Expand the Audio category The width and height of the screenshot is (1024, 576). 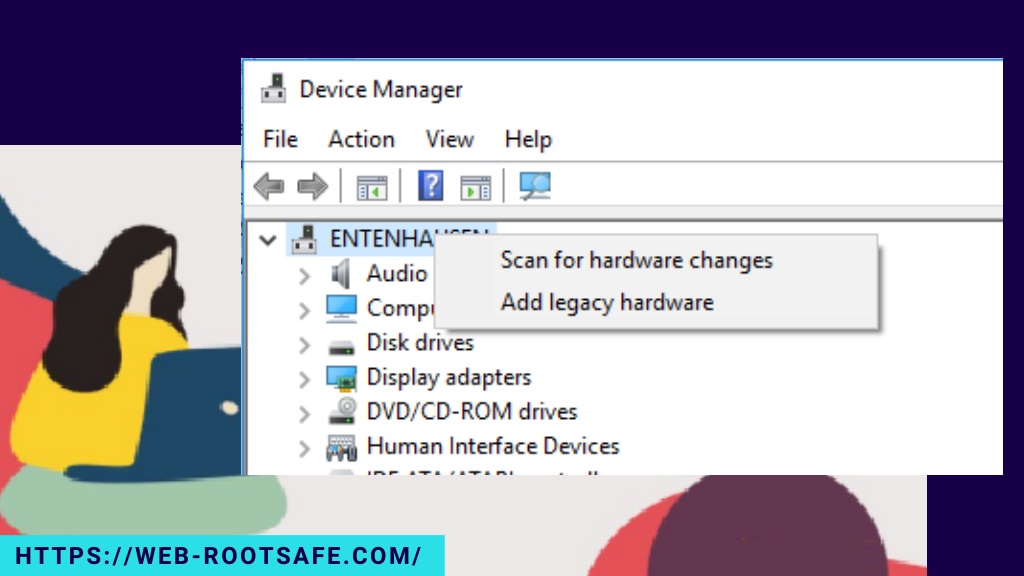(x=304, y=276)
